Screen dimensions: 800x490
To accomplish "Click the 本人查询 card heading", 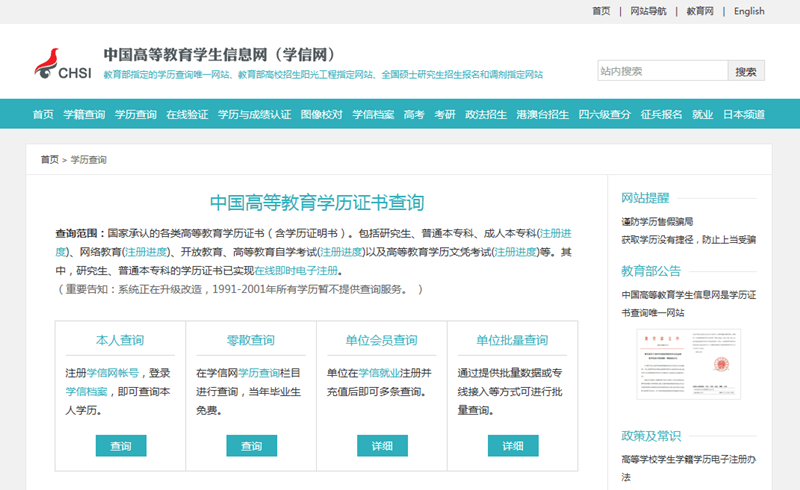I will [120, 340].
